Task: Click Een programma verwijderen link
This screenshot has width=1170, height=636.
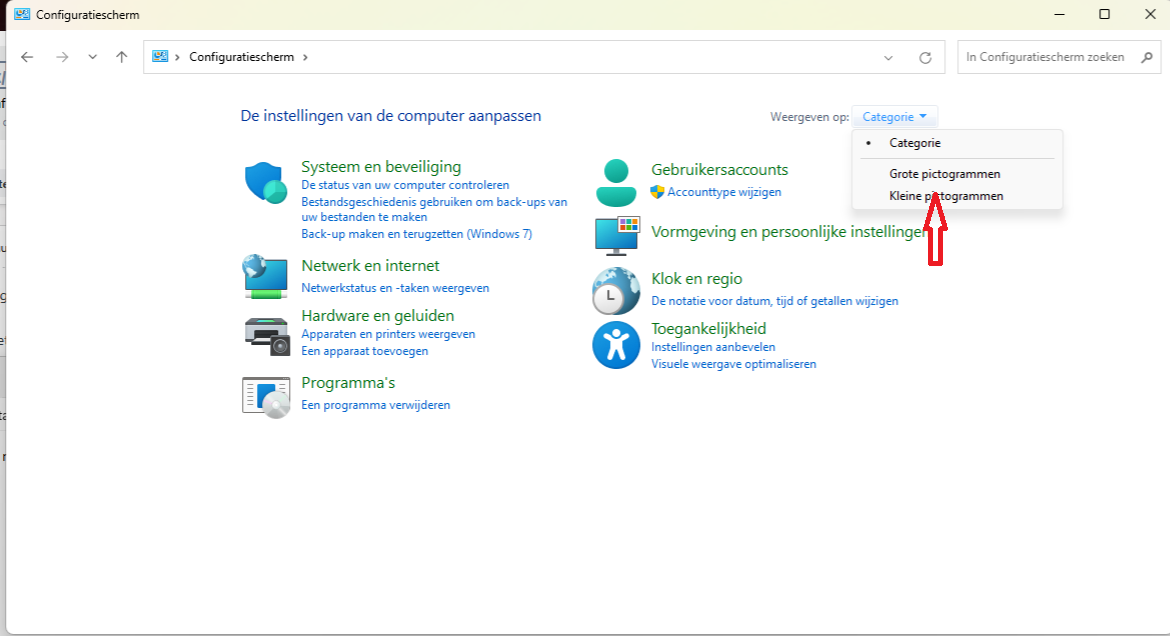Action: [376, 405]
